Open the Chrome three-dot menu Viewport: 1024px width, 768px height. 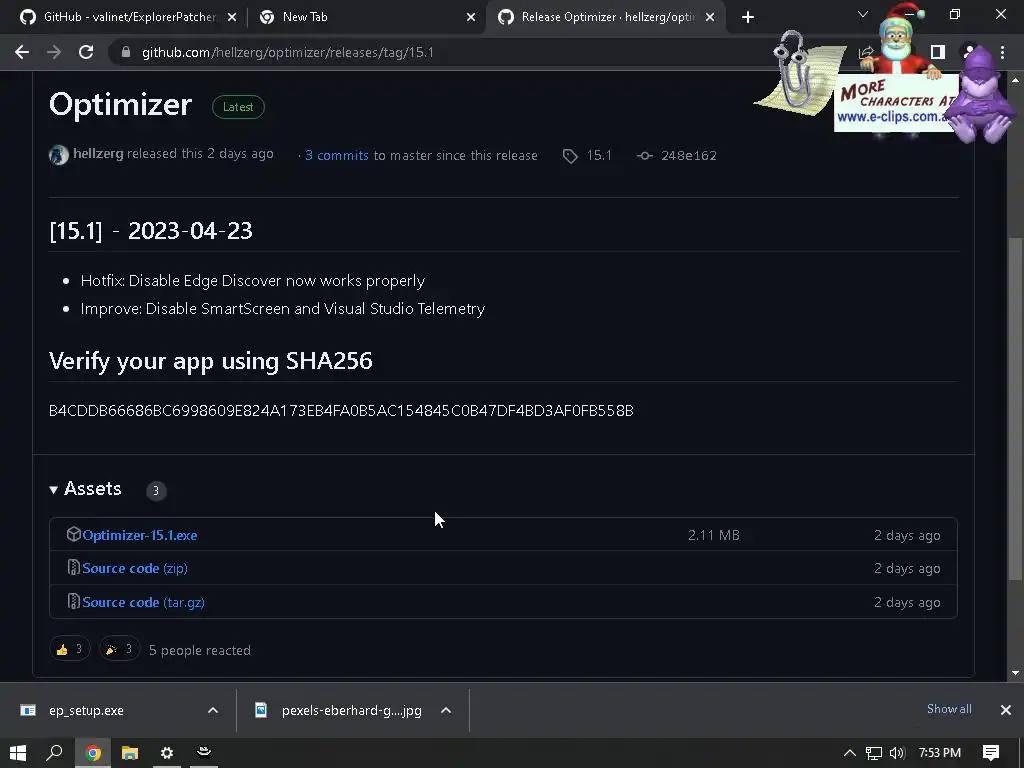tap(1002, 52)
